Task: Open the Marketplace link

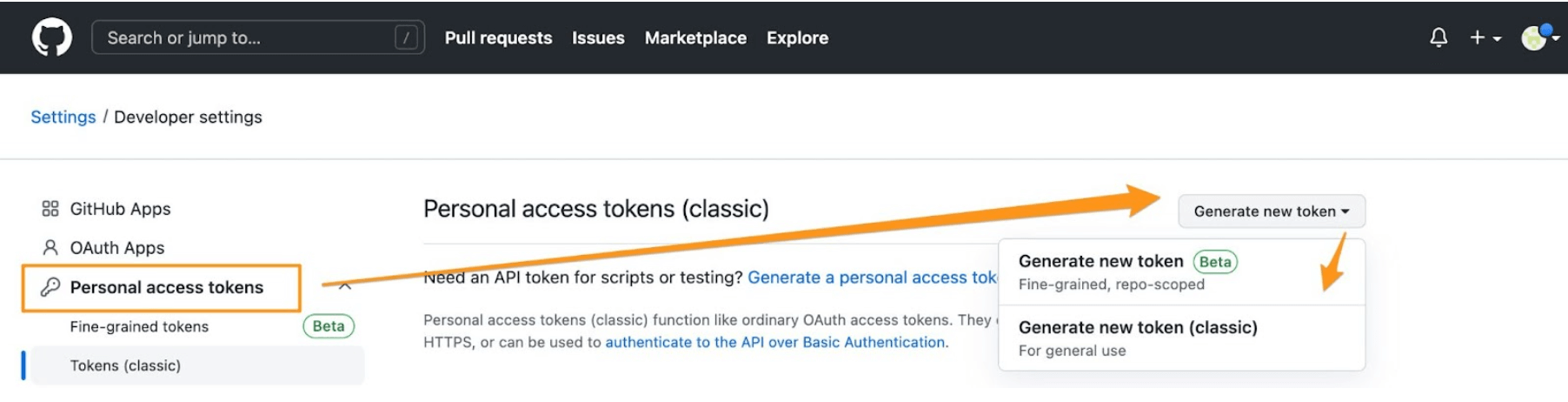Action: [x=695, y=38]
